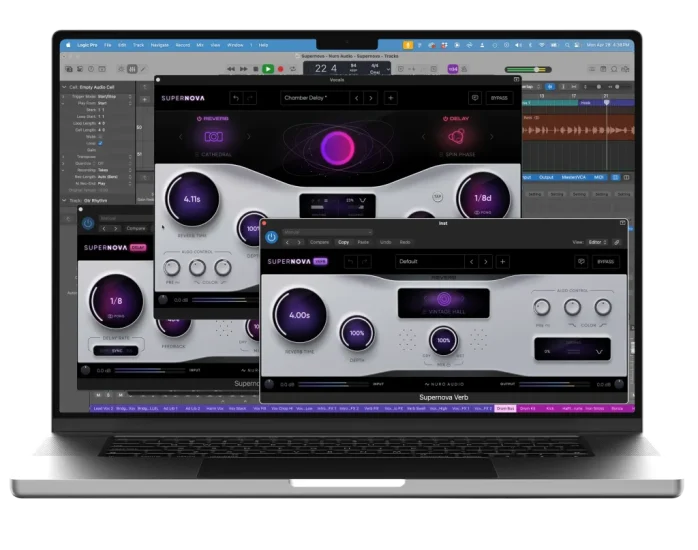The image size is (698, 550).
Task: Toggle the Cycle mode button in transport
Action: [293, 69]
